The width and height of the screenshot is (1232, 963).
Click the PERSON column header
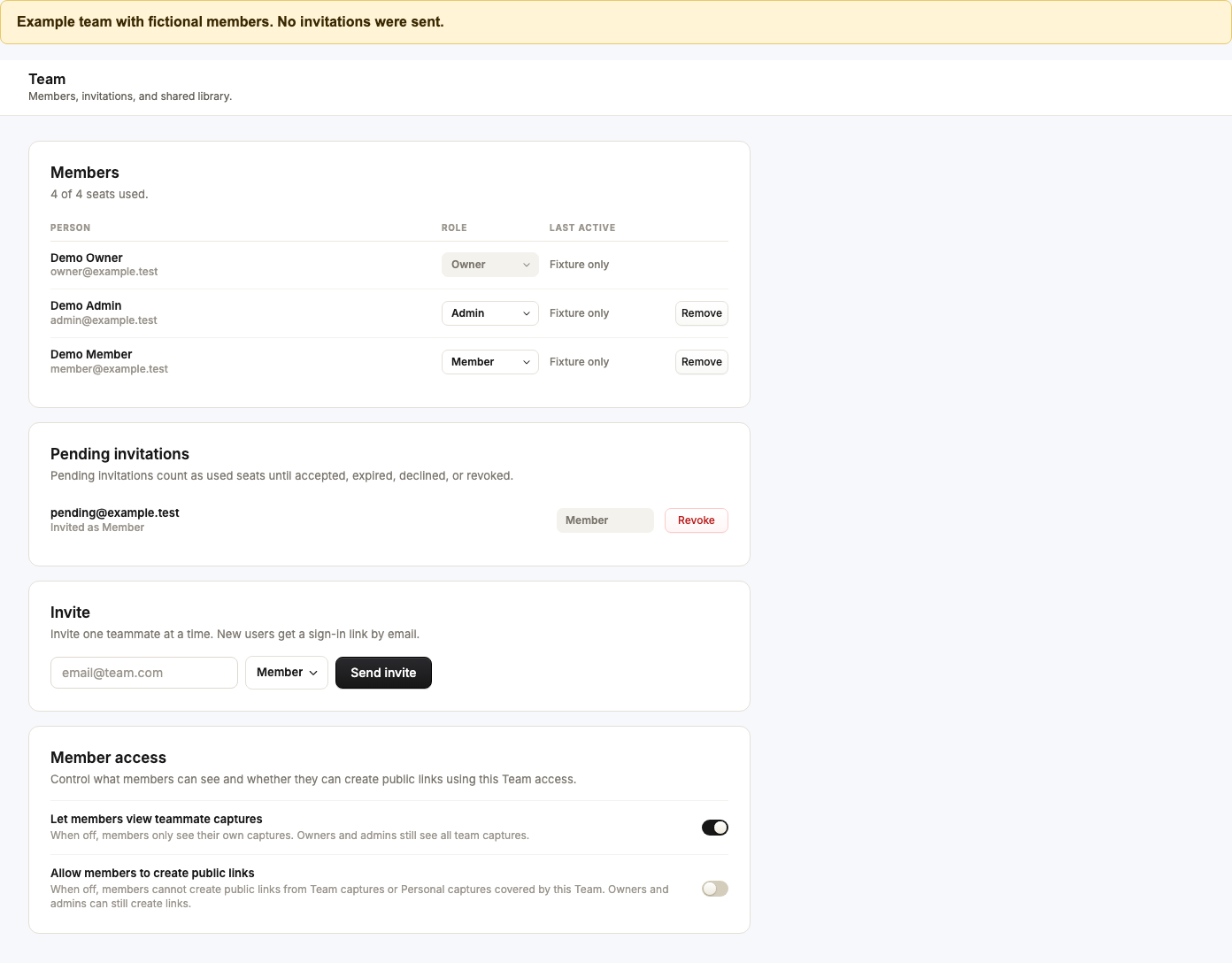pyautogui.click(x=71, y=227)
